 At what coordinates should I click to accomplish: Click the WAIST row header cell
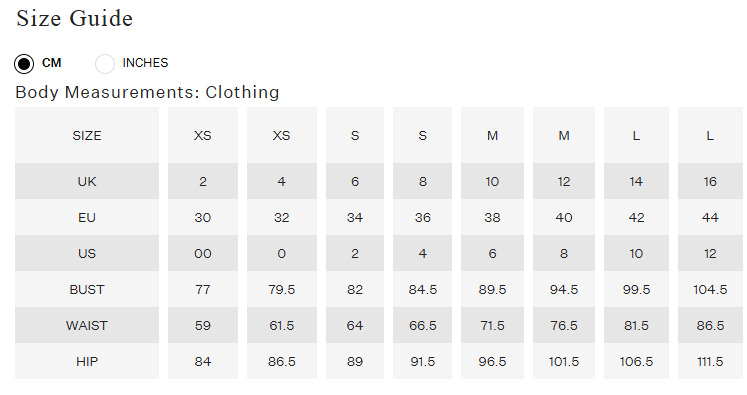click(87, 325)
